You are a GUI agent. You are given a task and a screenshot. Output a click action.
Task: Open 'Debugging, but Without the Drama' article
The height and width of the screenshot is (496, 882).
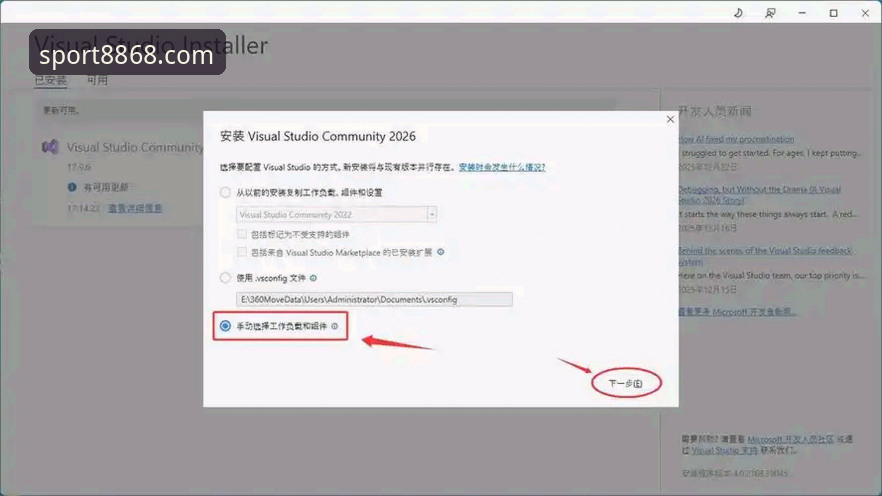pos(759,195)
